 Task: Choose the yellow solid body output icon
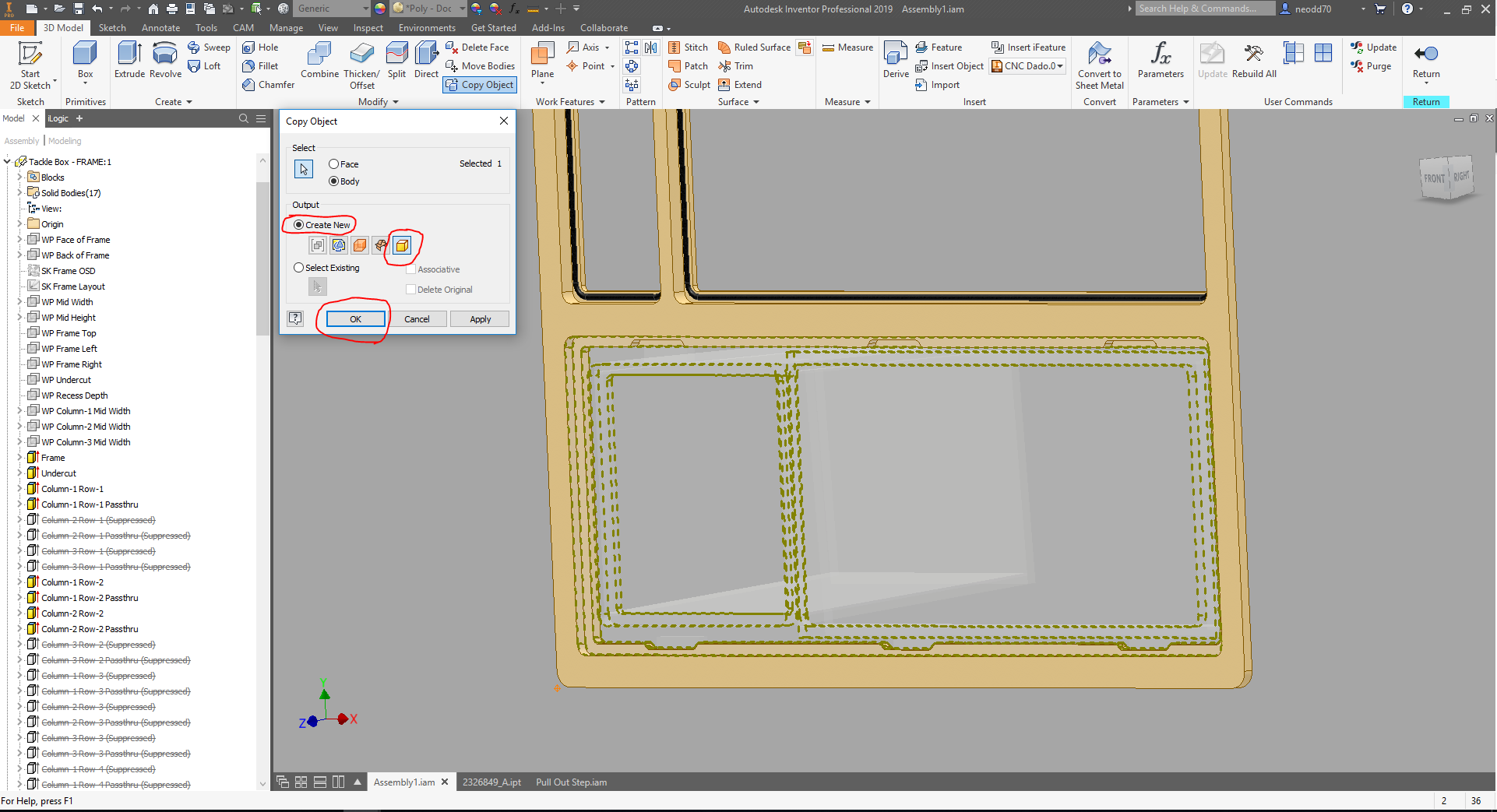[x=402, y=245]
